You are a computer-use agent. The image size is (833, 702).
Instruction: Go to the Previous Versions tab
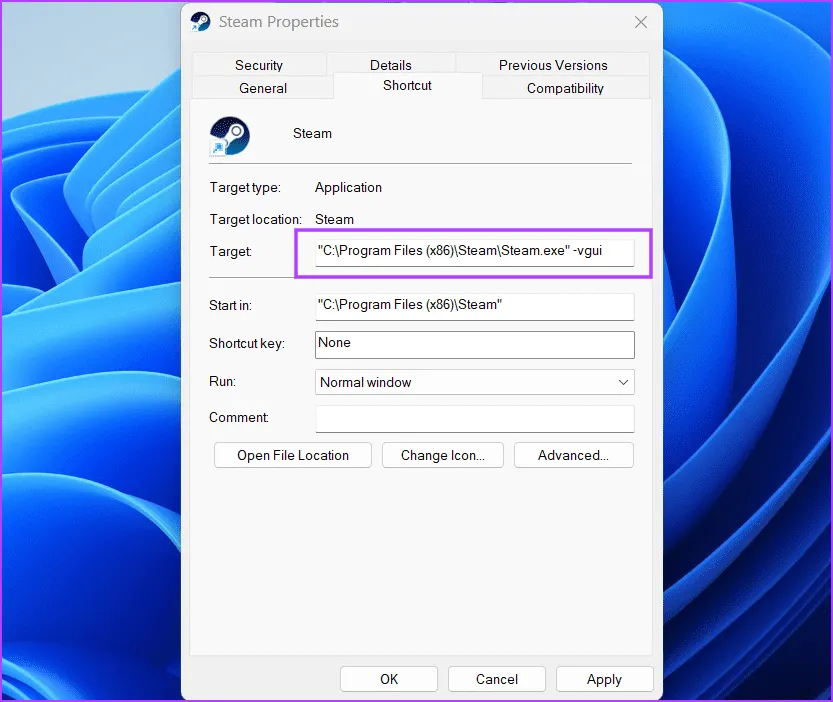[553, 65]
